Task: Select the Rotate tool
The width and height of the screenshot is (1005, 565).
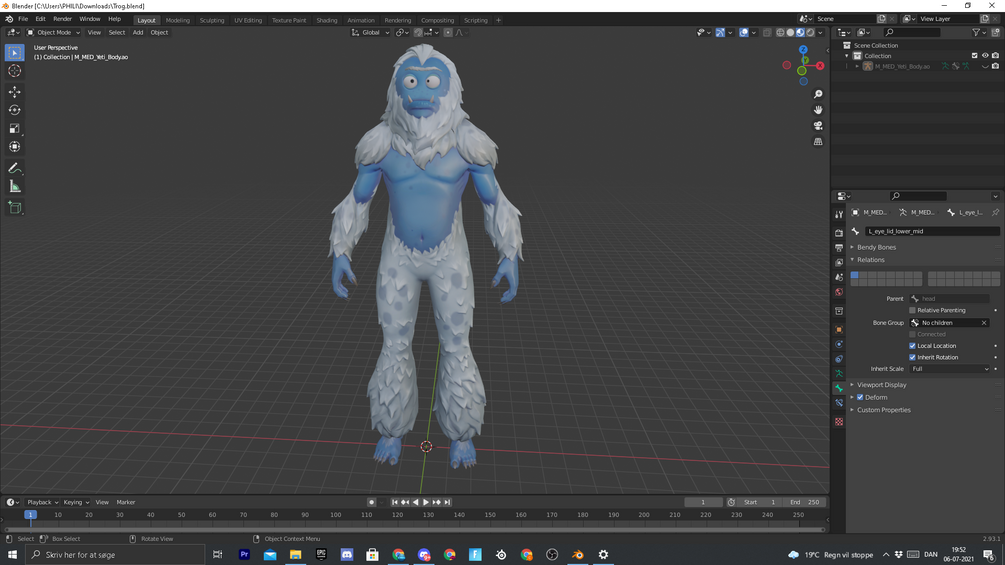Action: pyautogui.click(x=15, y=110)
